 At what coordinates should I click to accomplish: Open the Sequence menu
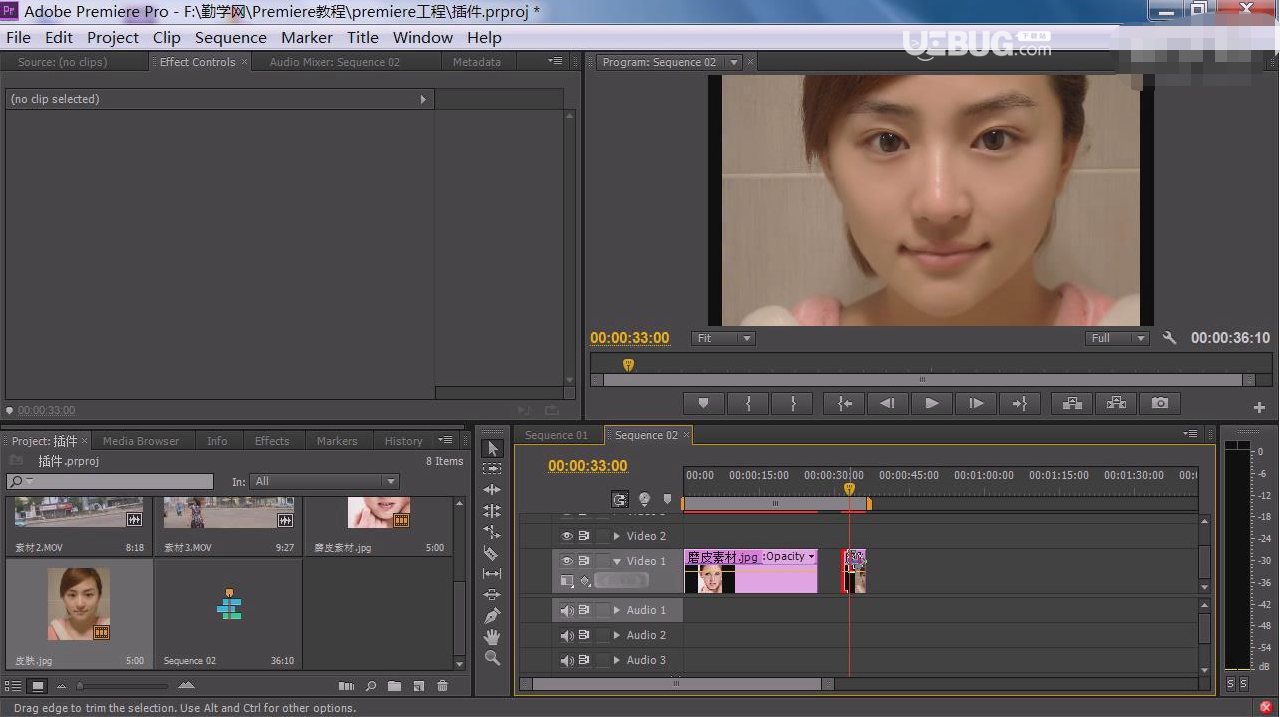pyautogui.click(x=231, y=38)
